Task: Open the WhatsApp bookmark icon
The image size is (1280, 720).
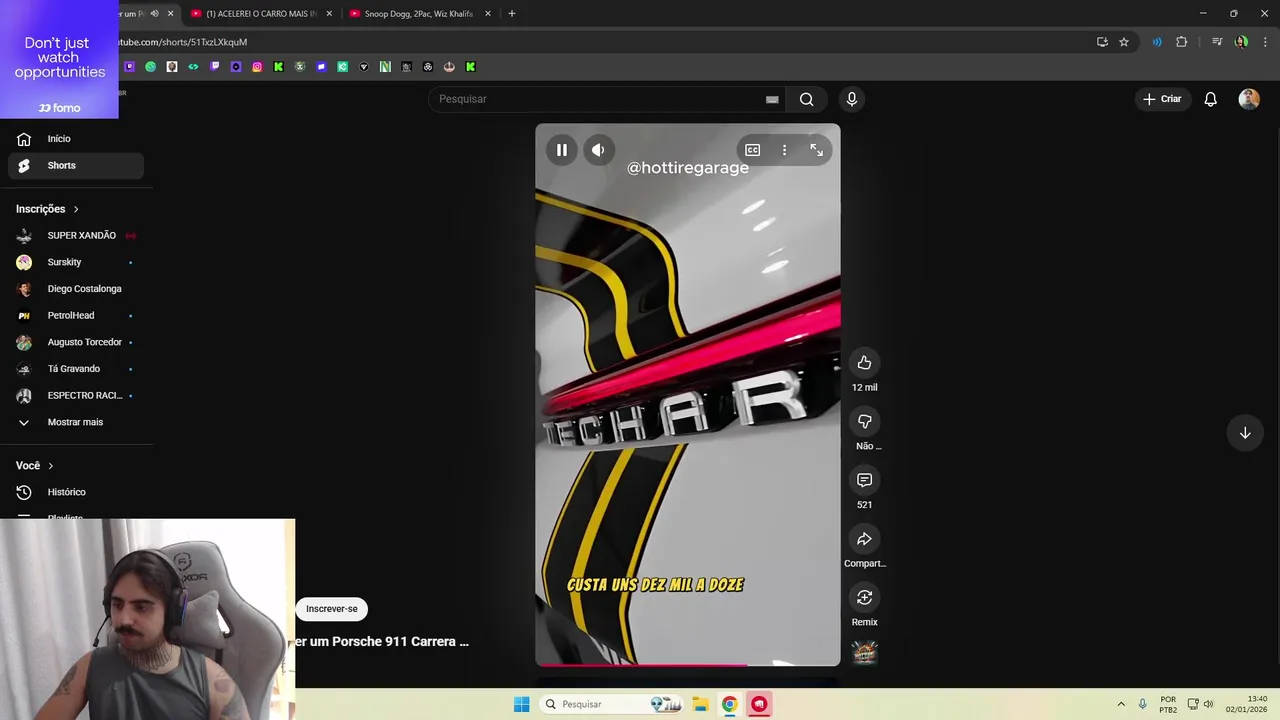Action: (150, 67)
